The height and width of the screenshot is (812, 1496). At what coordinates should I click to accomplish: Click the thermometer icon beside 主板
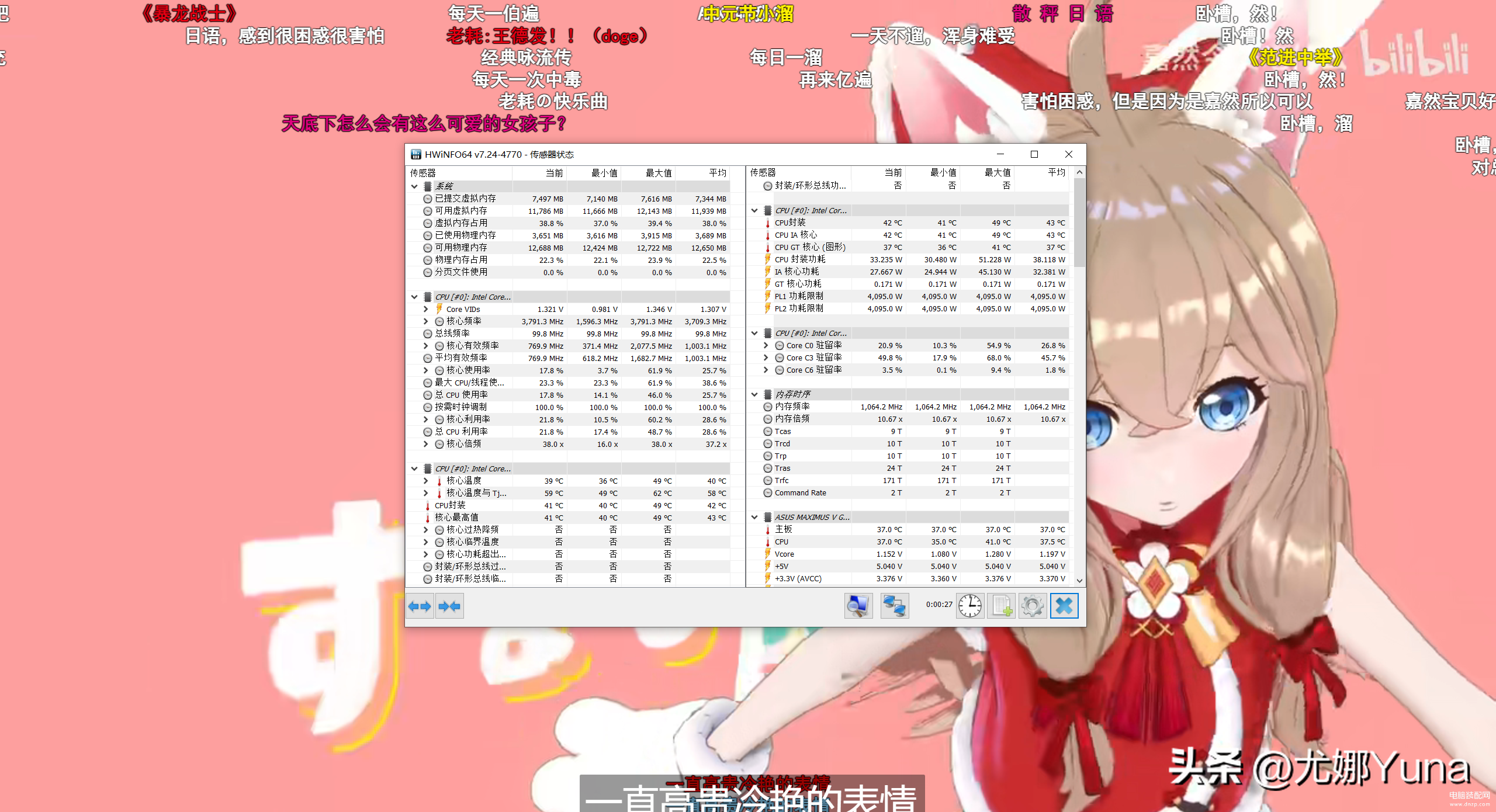[x=768, y=529]
